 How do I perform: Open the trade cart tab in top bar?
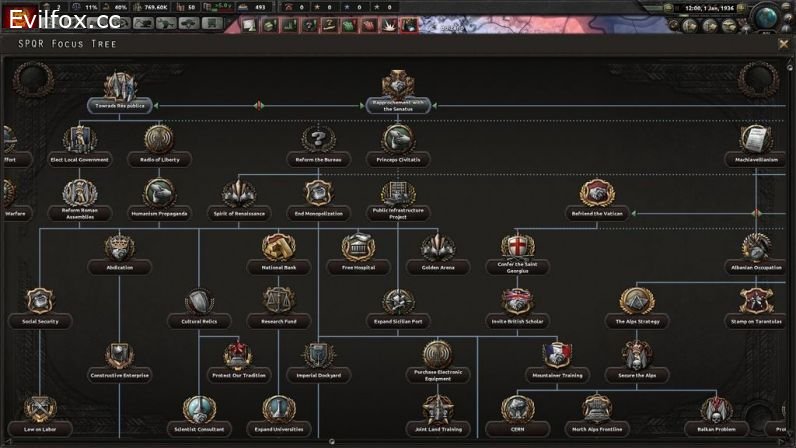tap(212, 23)
